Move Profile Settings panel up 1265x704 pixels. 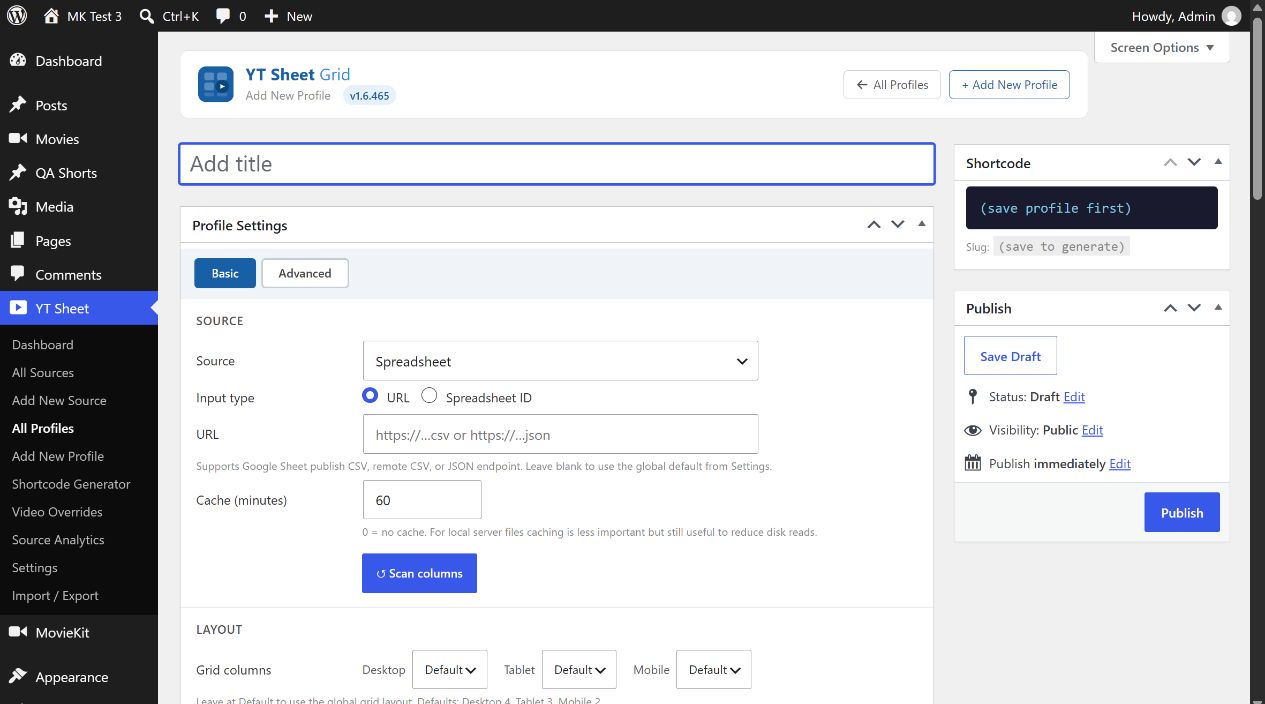[874, 225]
